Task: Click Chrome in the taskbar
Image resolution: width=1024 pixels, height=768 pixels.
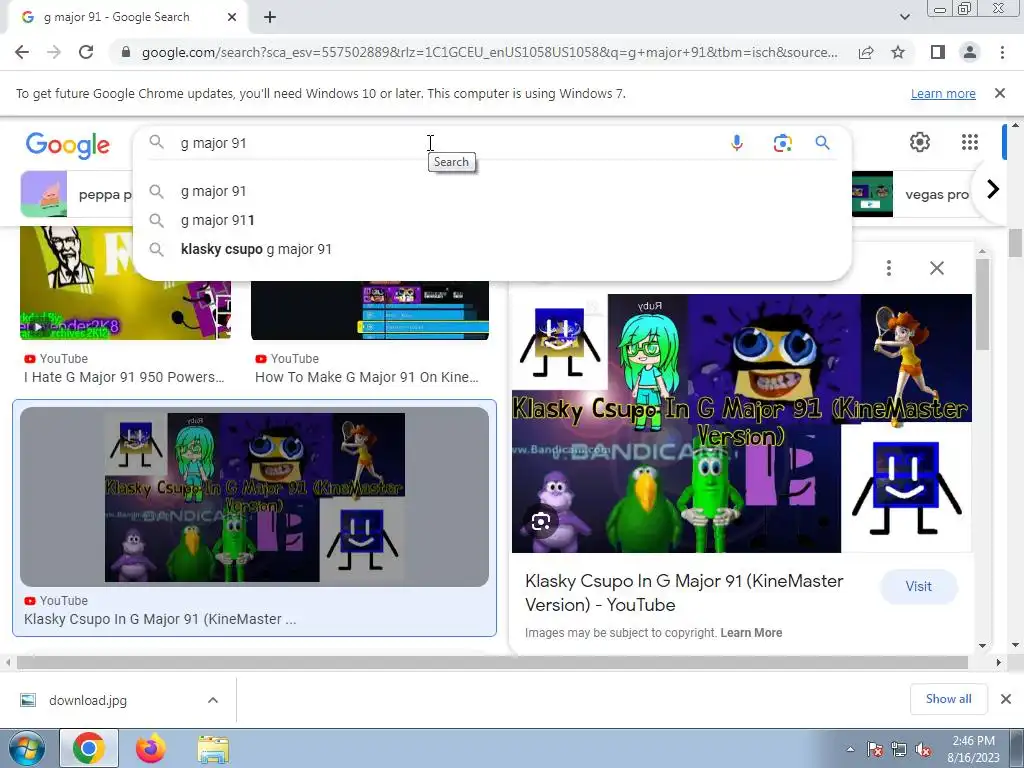Action: tap(89, 748)
